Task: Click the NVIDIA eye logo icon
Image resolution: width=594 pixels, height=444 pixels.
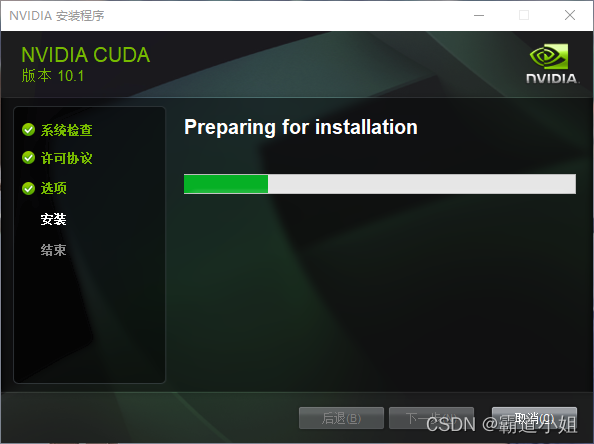Action: 549,56
